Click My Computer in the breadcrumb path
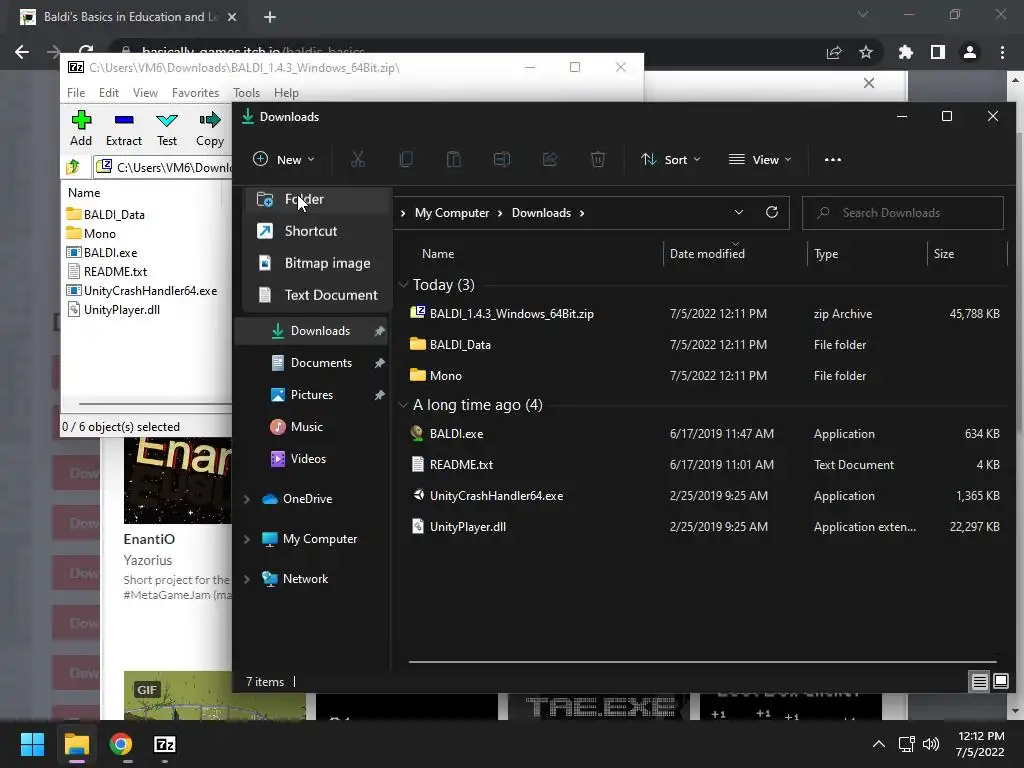The image size is (1024, 768). 452,213
